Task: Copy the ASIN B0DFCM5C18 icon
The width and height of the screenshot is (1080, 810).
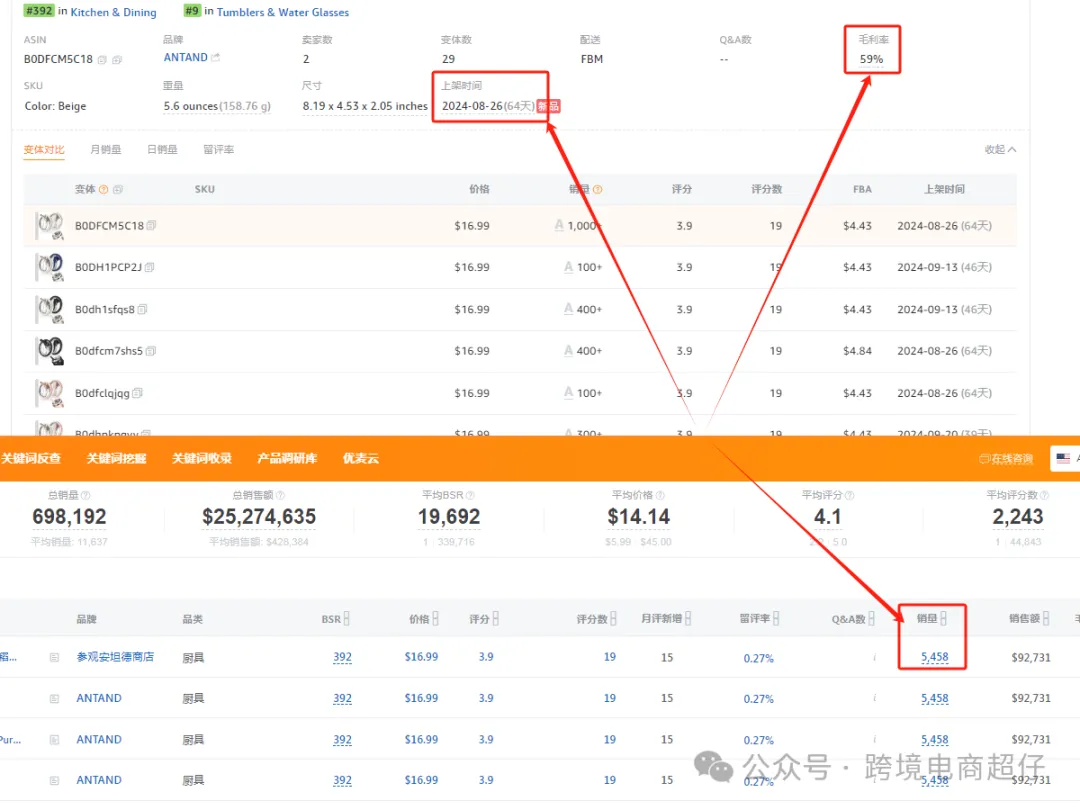Action: pos(102,60)
